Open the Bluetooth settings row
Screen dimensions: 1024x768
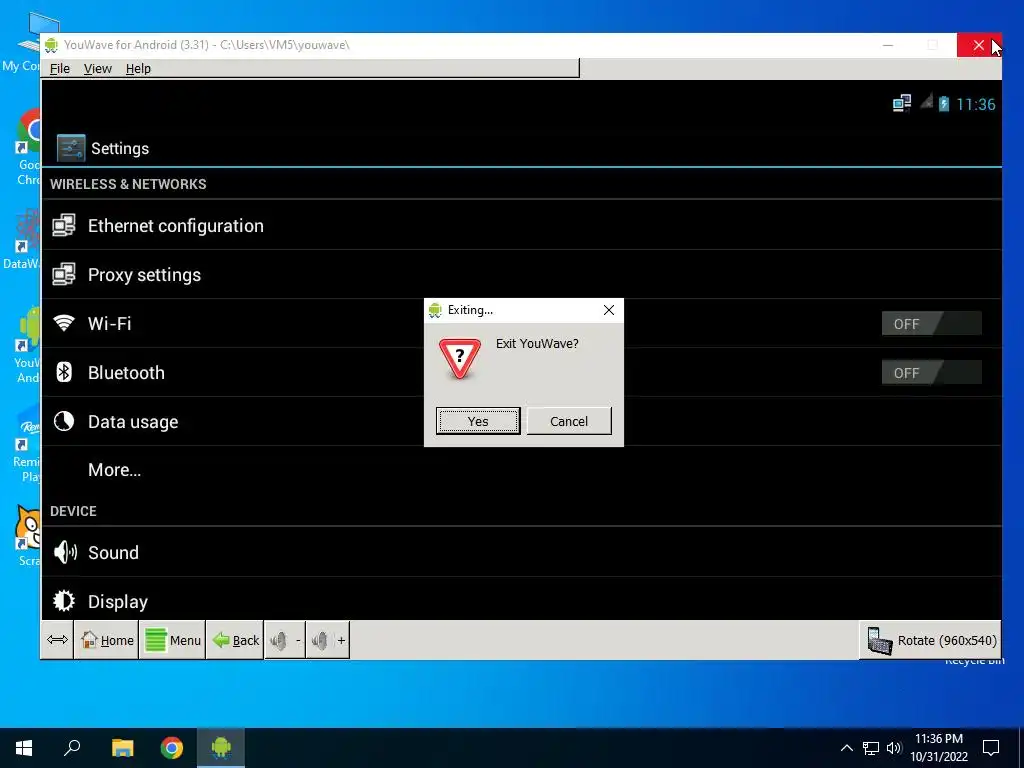(x=521, y=372)
